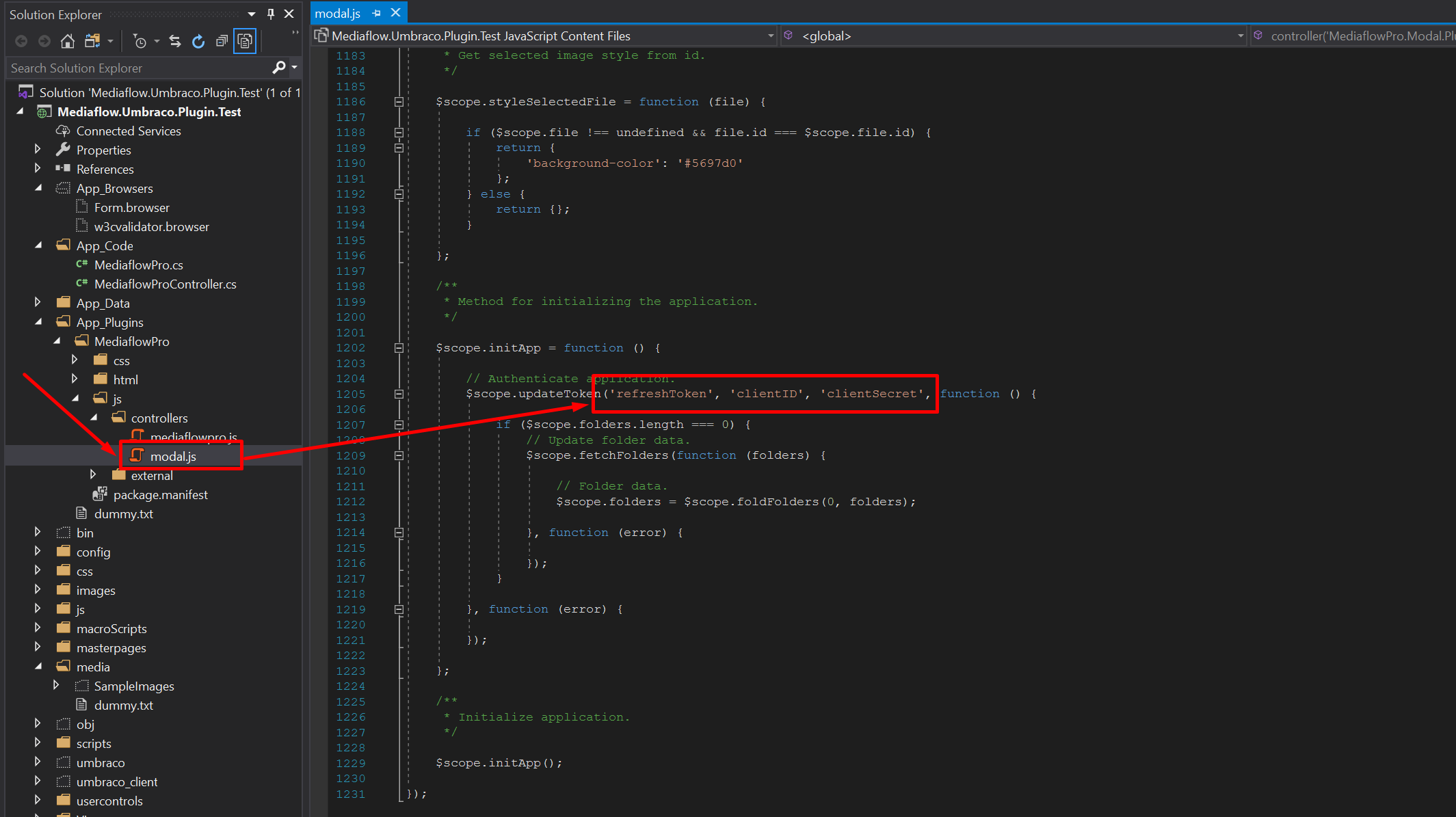This screenshot has width=1456, height=817.
Task: Collapse the controllers folder
Action: click(94, 417)
